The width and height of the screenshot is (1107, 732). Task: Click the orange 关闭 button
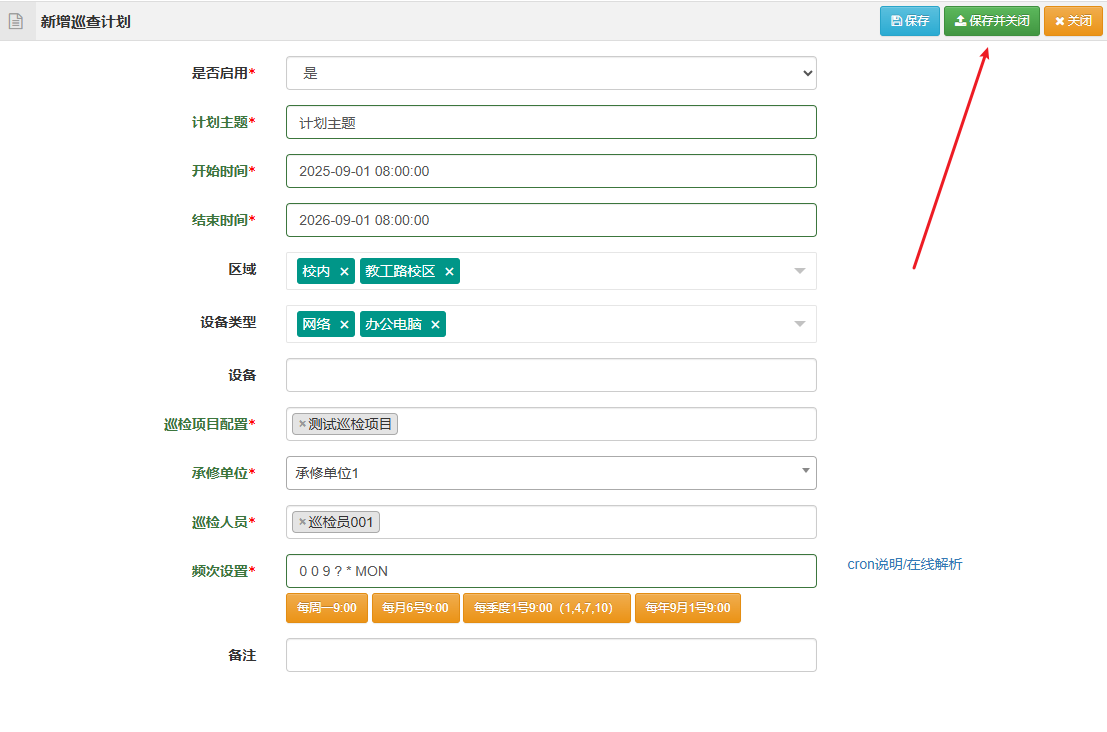coord(1072,21)
